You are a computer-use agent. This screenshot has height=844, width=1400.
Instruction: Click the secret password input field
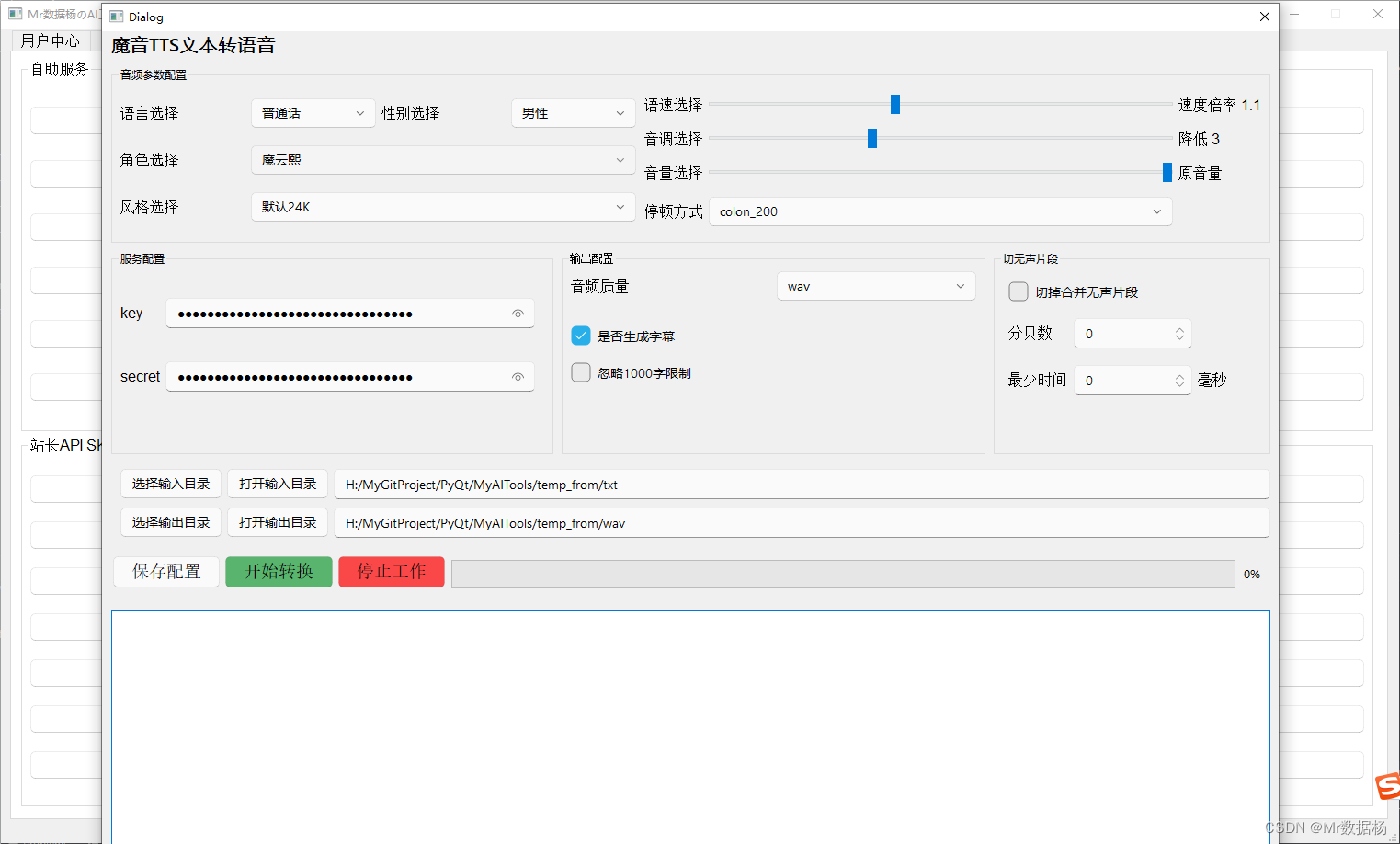350,377
